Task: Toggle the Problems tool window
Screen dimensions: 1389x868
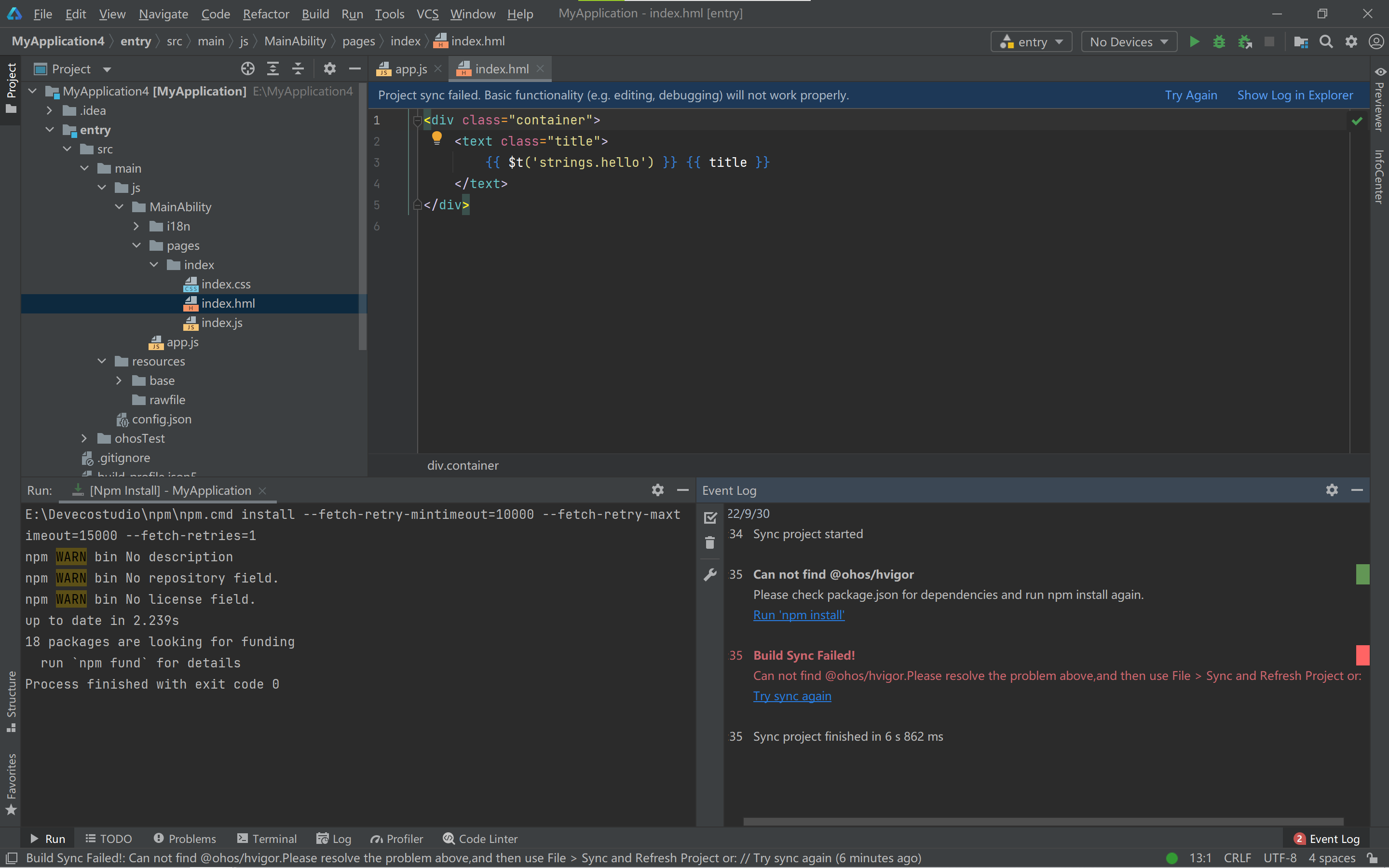Action: pyautogui.click(x=185, y=839)
